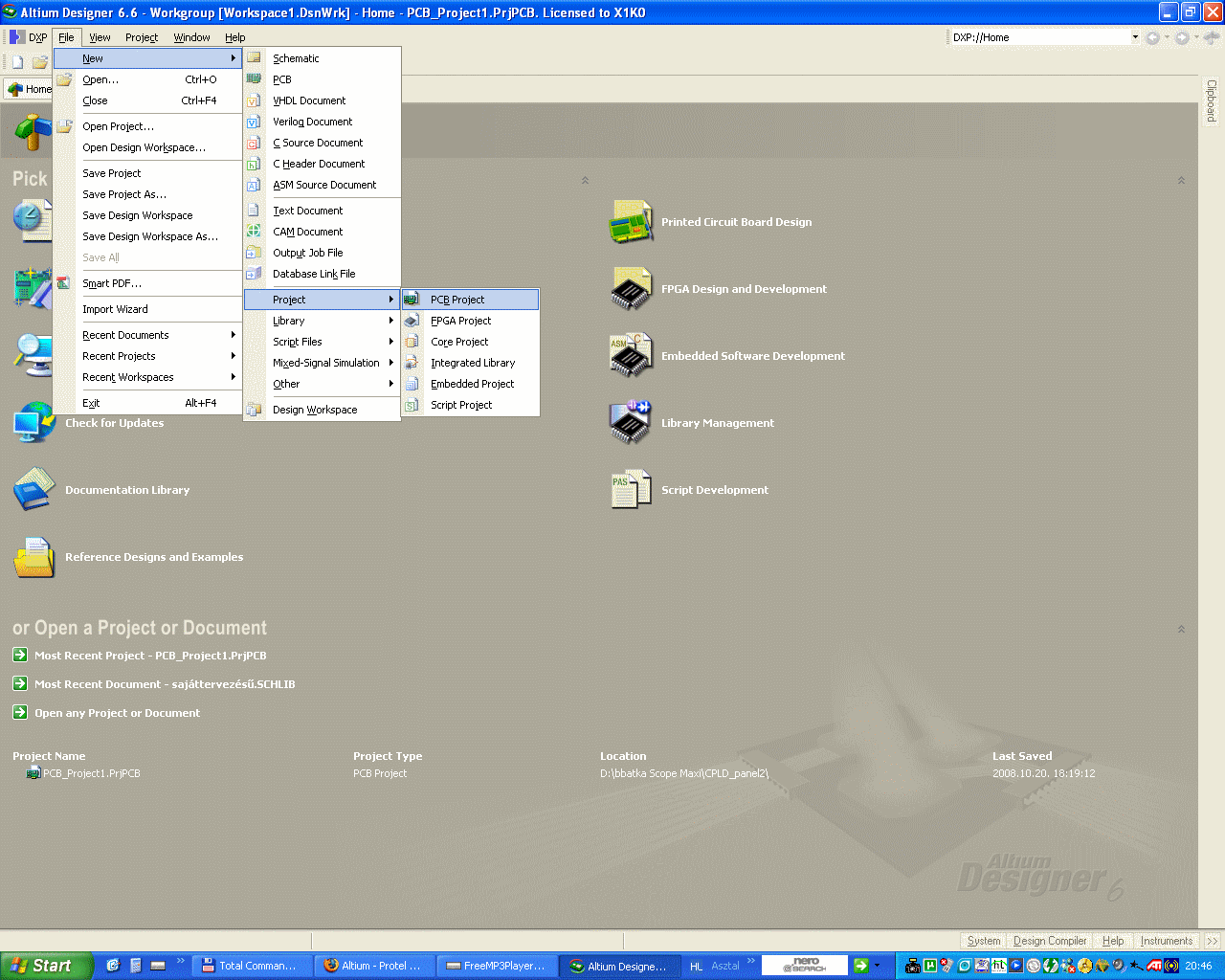Click the open folder icon in the toolbar
1225x980 pixels.
point(39,62)
